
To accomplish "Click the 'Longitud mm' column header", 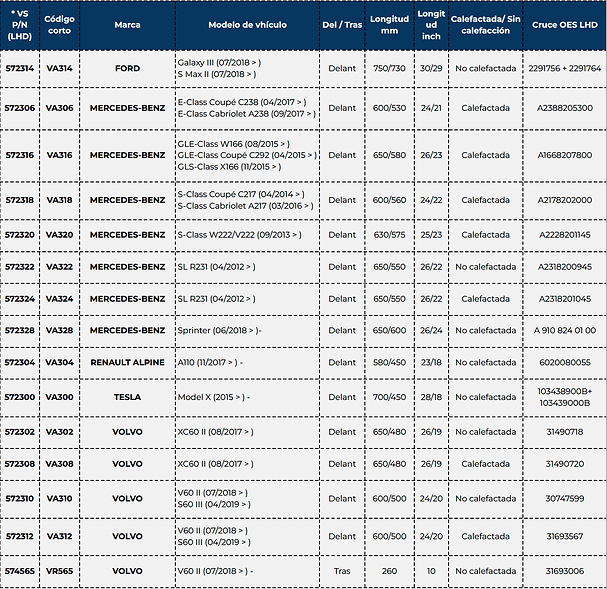I will pos(389,24).
